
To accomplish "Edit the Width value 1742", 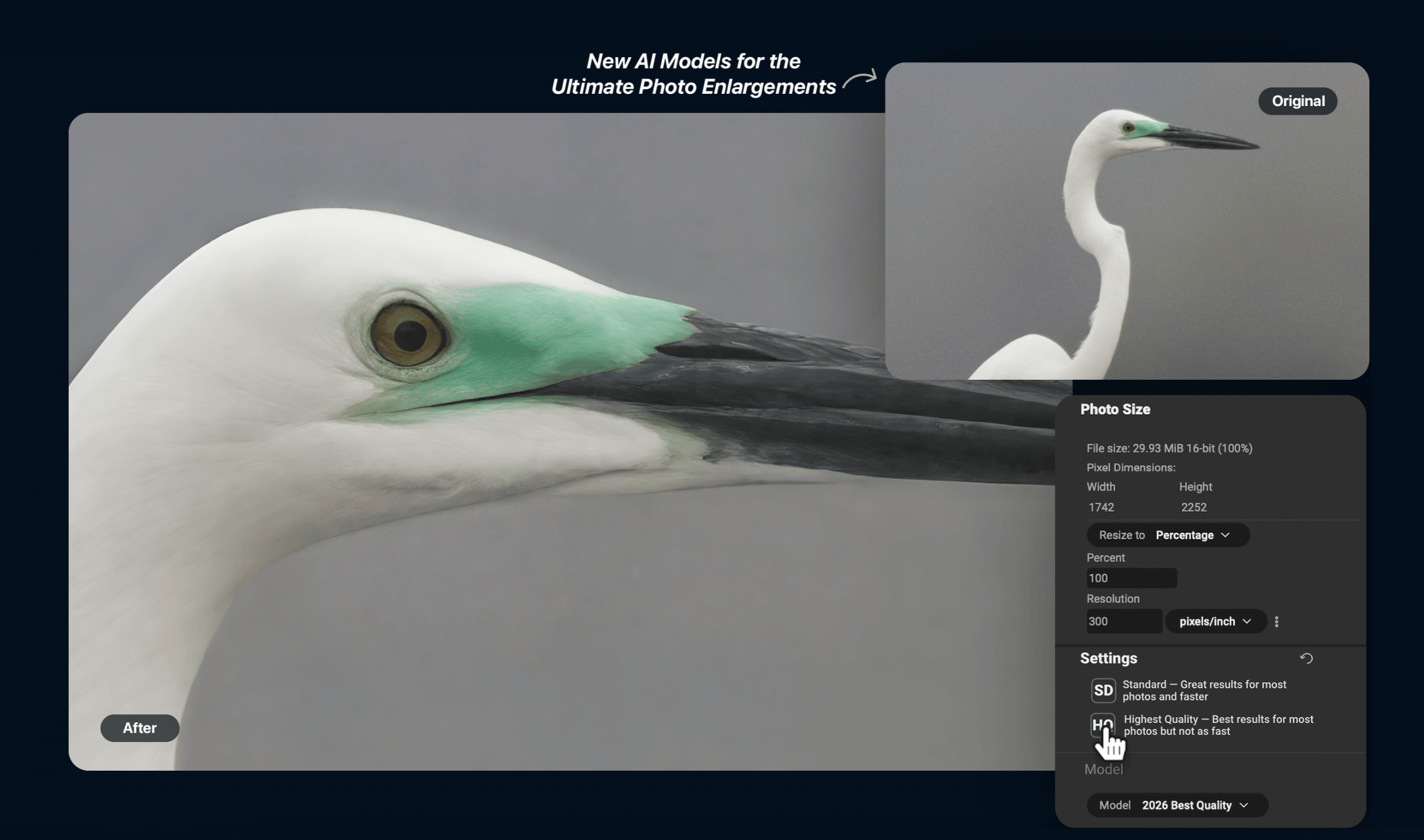I will [x=1101, y=507].
